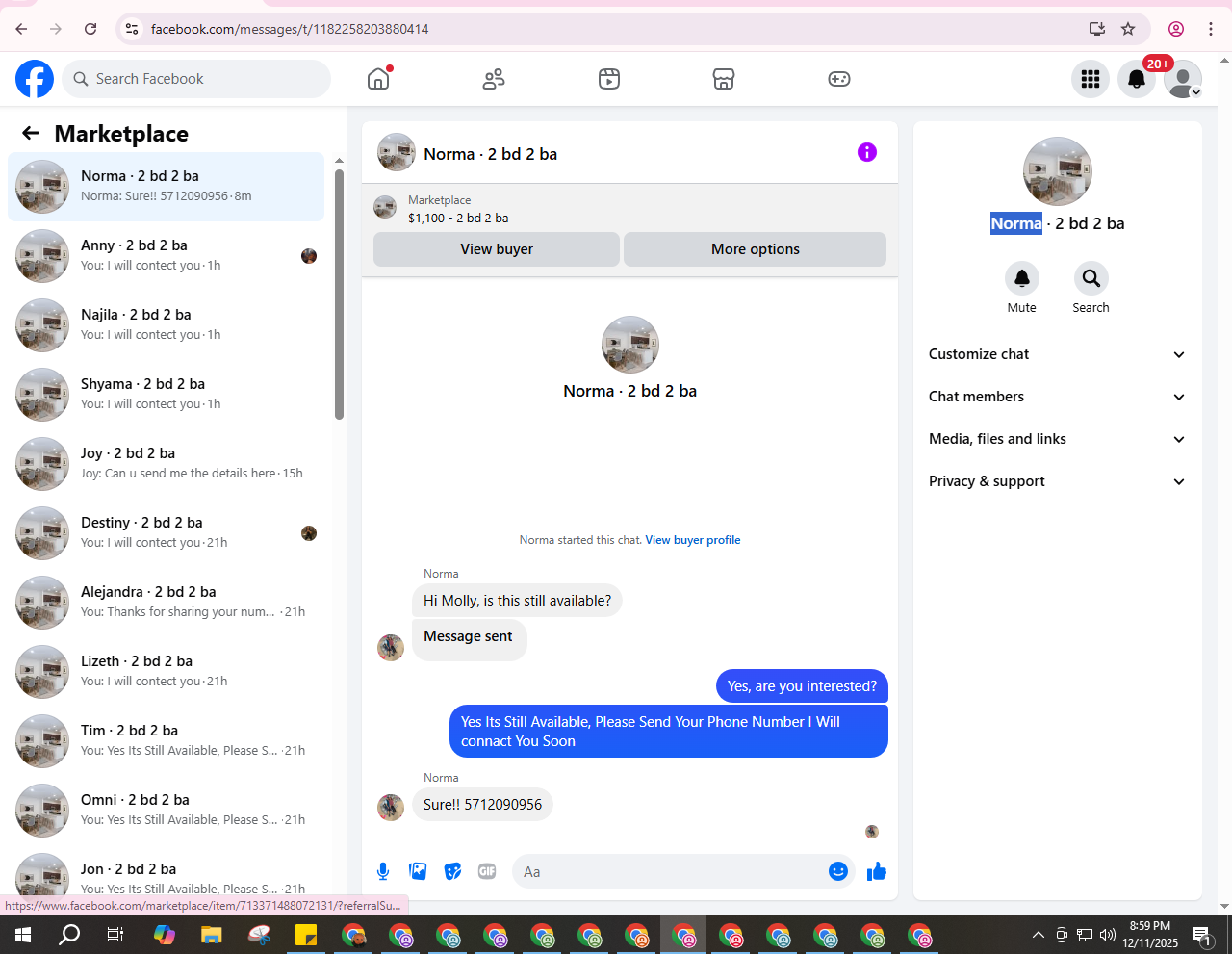
Task: Open Shyama conversation
Action: point(166,395)
